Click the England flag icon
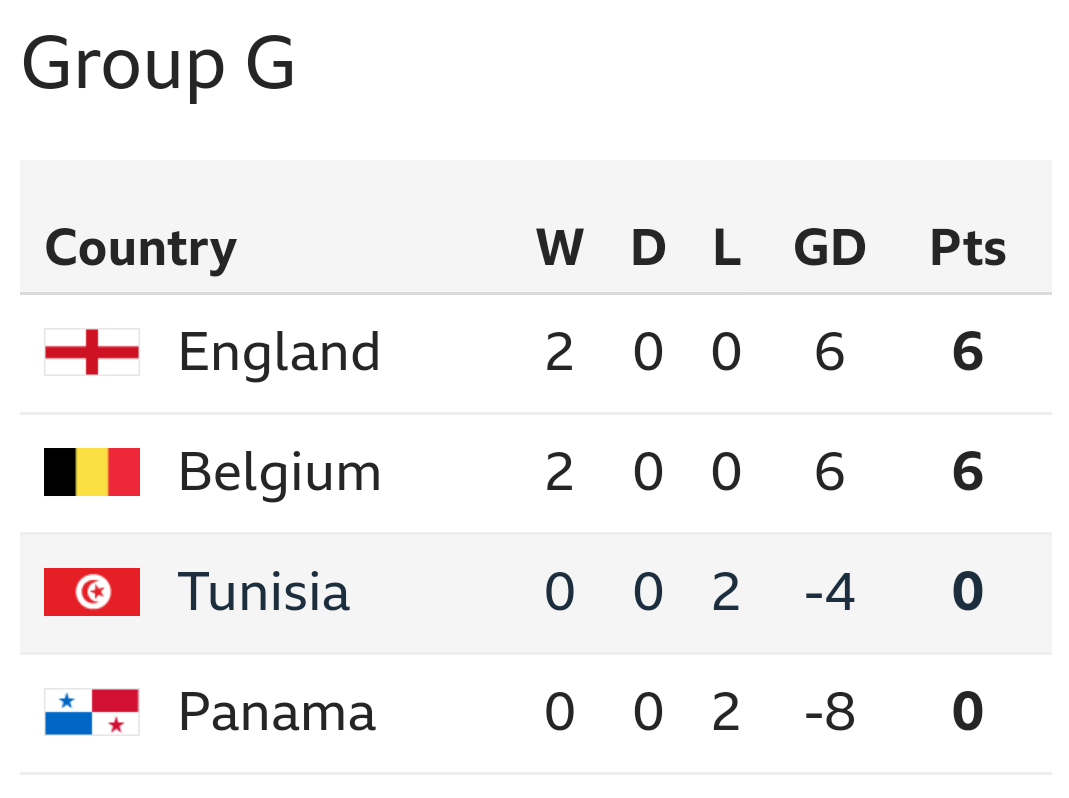Screen dimensions: 1069x798 coord(92,352)
